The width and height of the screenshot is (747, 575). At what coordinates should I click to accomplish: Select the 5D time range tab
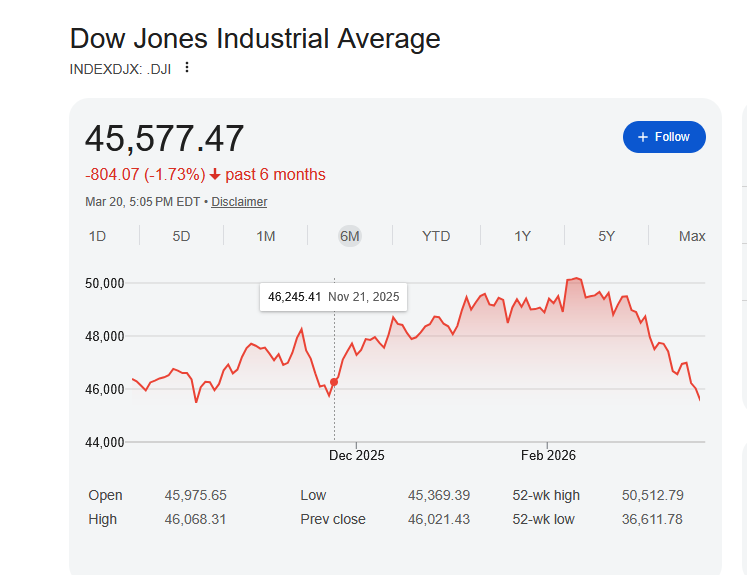[x=181, y=236]
